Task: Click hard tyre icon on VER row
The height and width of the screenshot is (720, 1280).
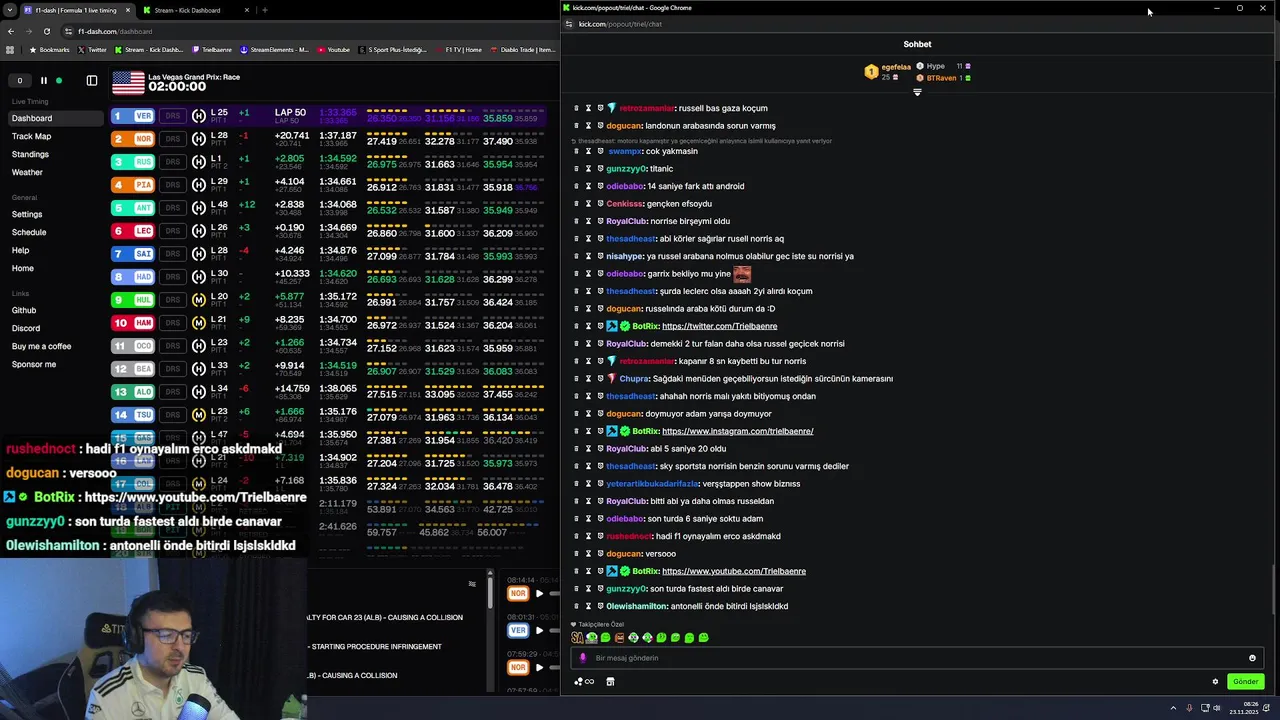Action: pyautogui.click(x=199, y=116)
